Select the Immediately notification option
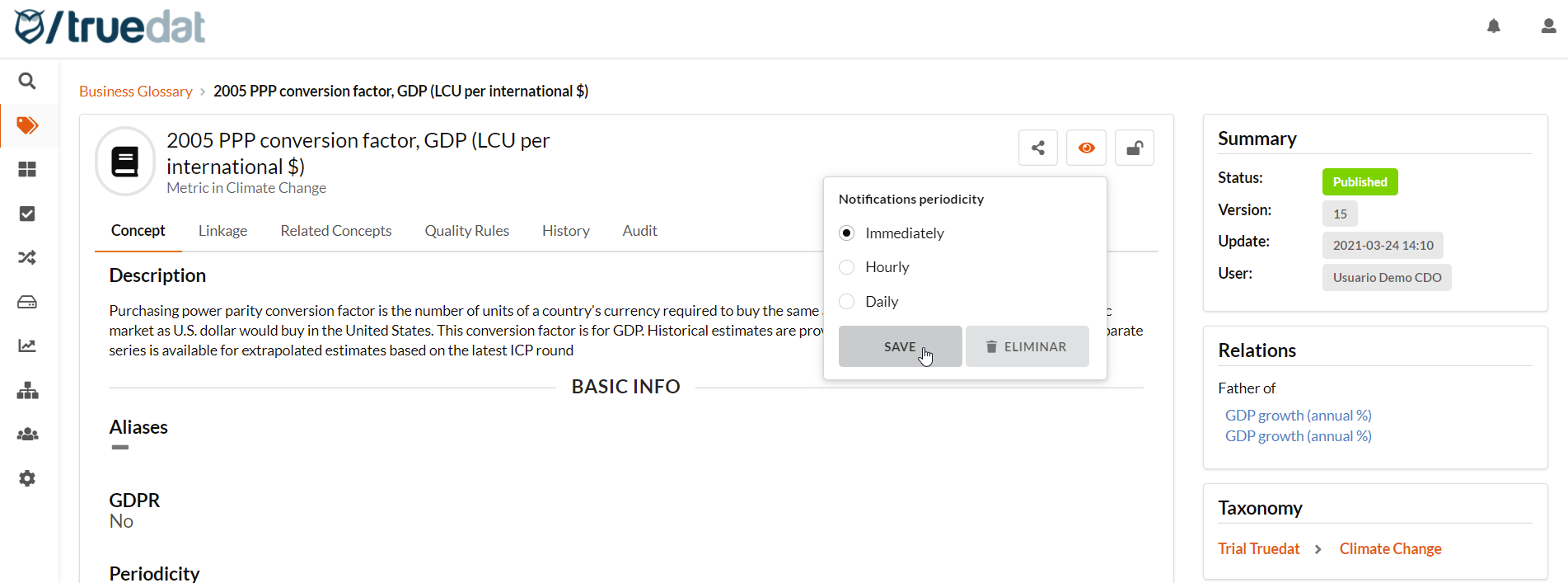1568x583 pixels. click(x=847, y=233)
